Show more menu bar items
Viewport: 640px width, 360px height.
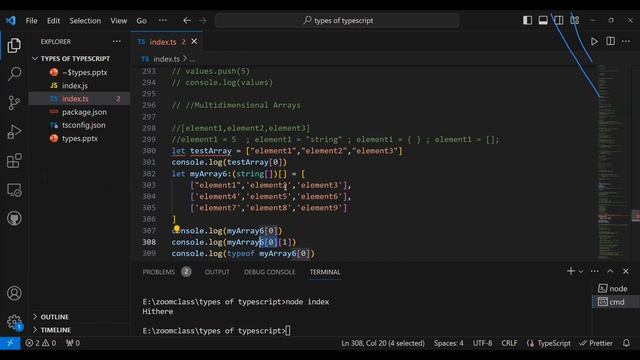tap(162, 20)
